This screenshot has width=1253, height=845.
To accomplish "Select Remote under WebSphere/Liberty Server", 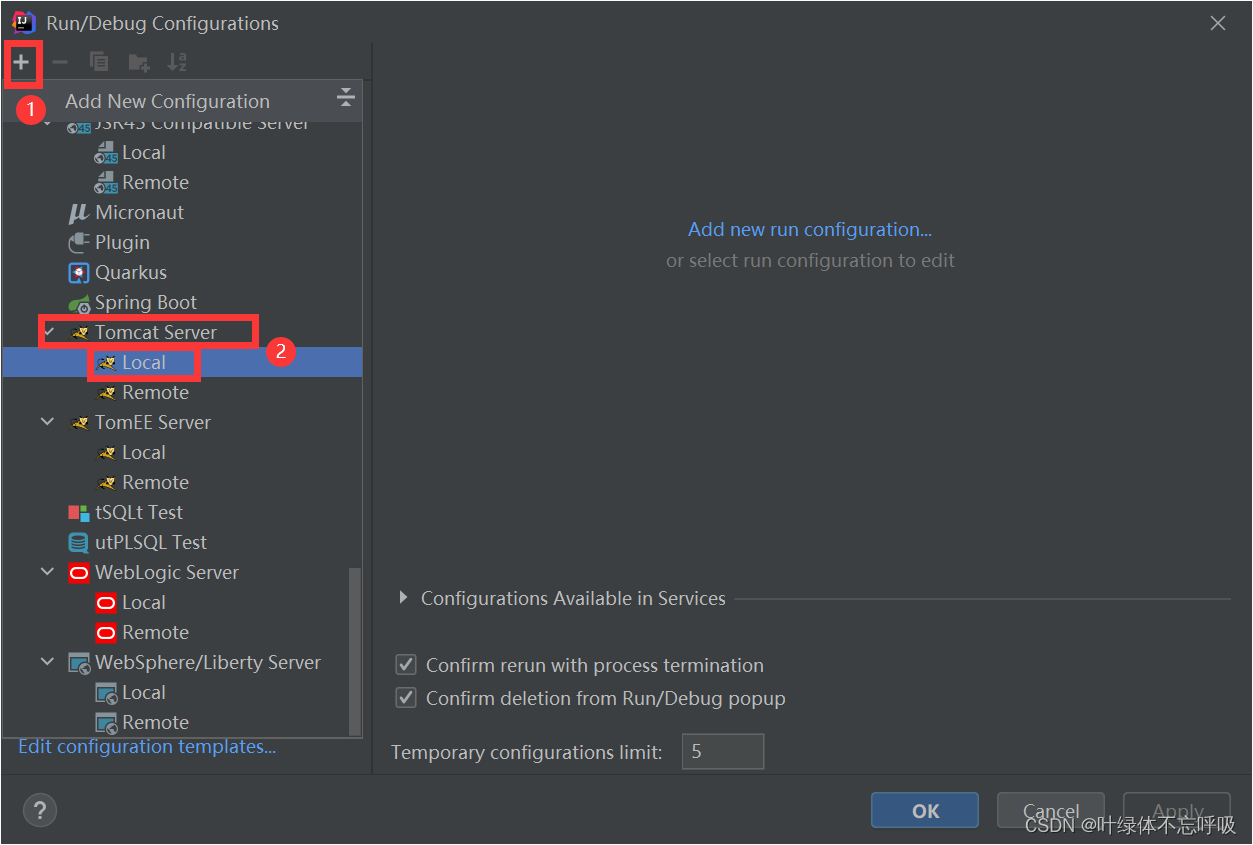I will tap(155, 722).
